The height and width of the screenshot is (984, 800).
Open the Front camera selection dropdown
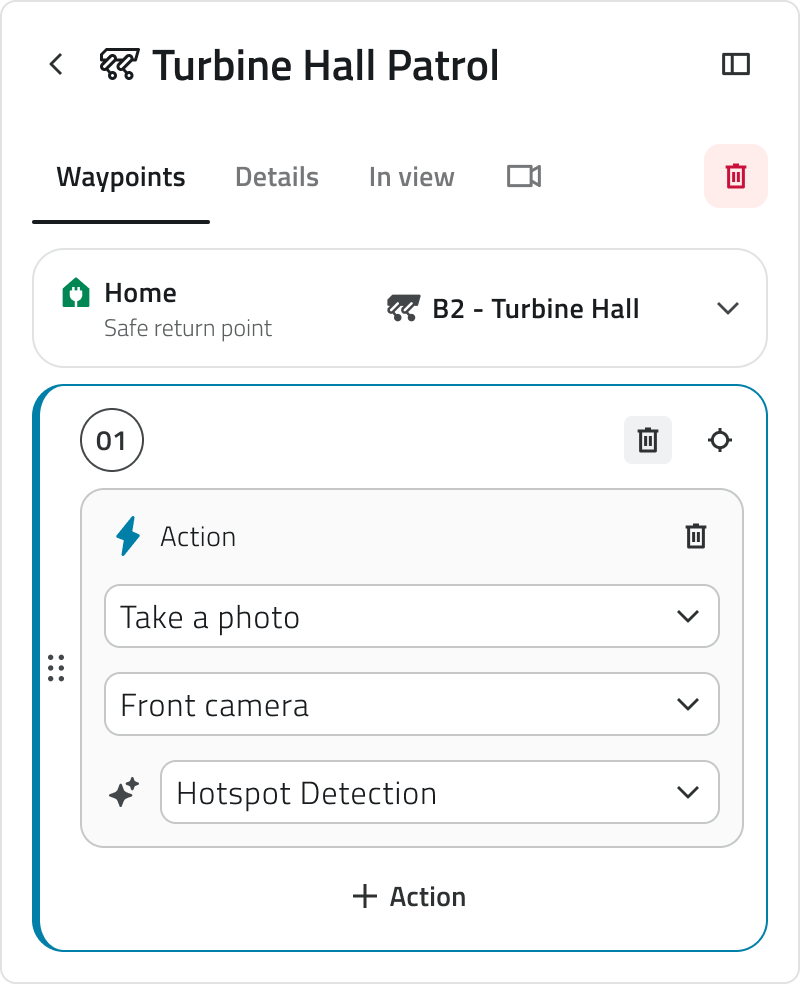[x=412, y=704]
